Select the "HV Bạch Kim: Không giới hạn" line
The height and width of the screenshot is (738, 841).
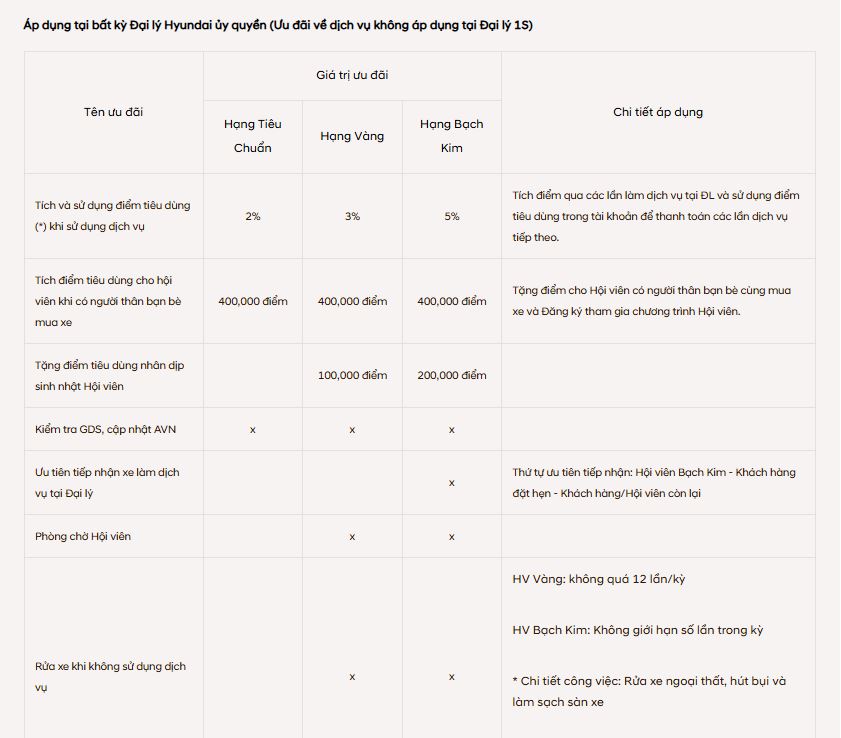(637, 630)
